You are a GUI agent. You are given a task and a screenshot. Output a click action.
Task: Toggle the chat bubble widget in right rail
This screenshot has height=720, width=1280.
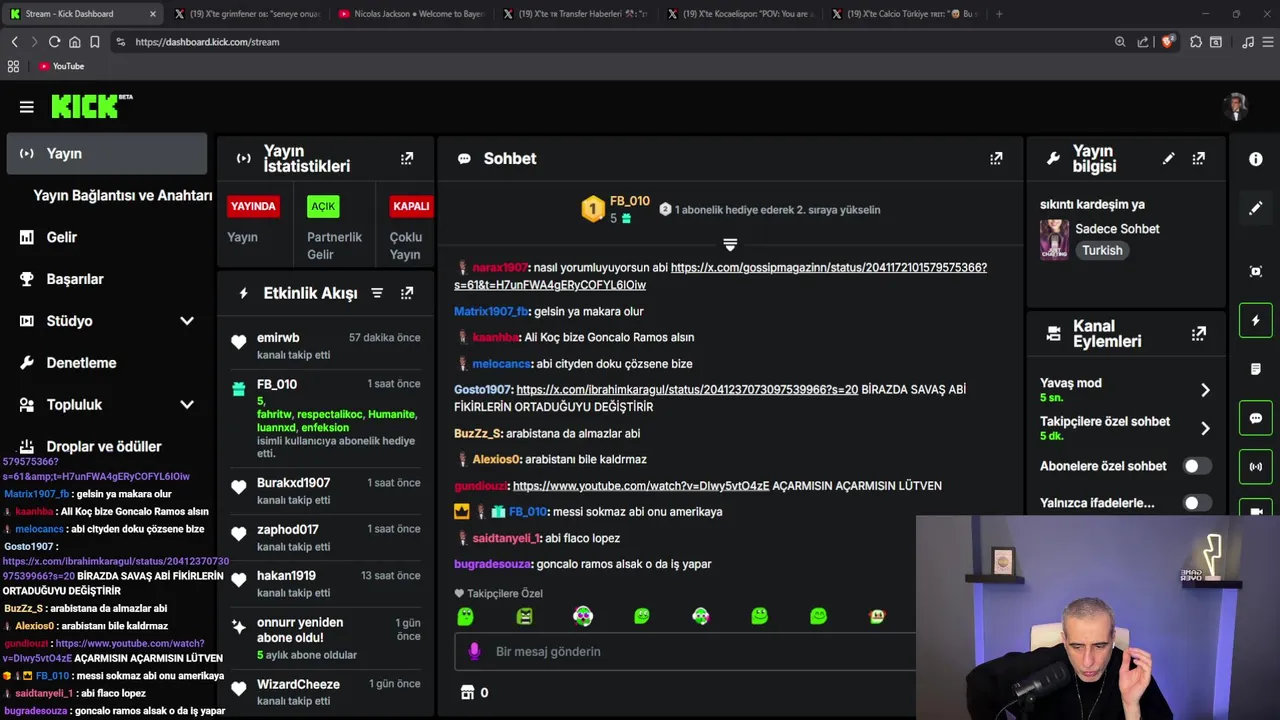click(1256, 418)
